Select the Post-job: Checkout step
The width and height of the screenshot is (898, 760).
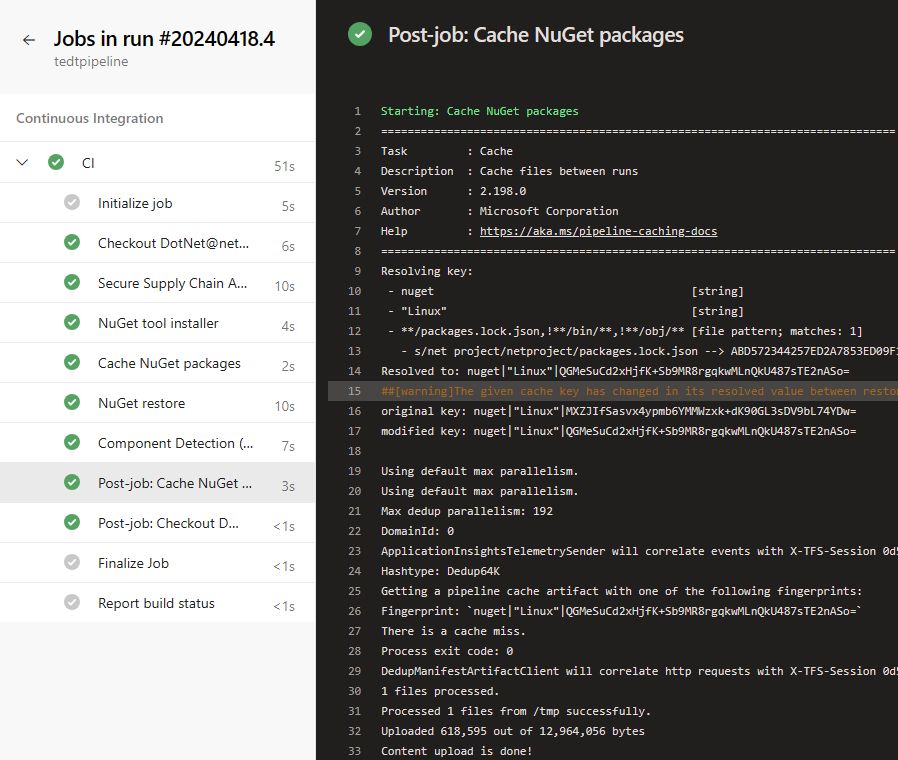(x=168, y=523)
